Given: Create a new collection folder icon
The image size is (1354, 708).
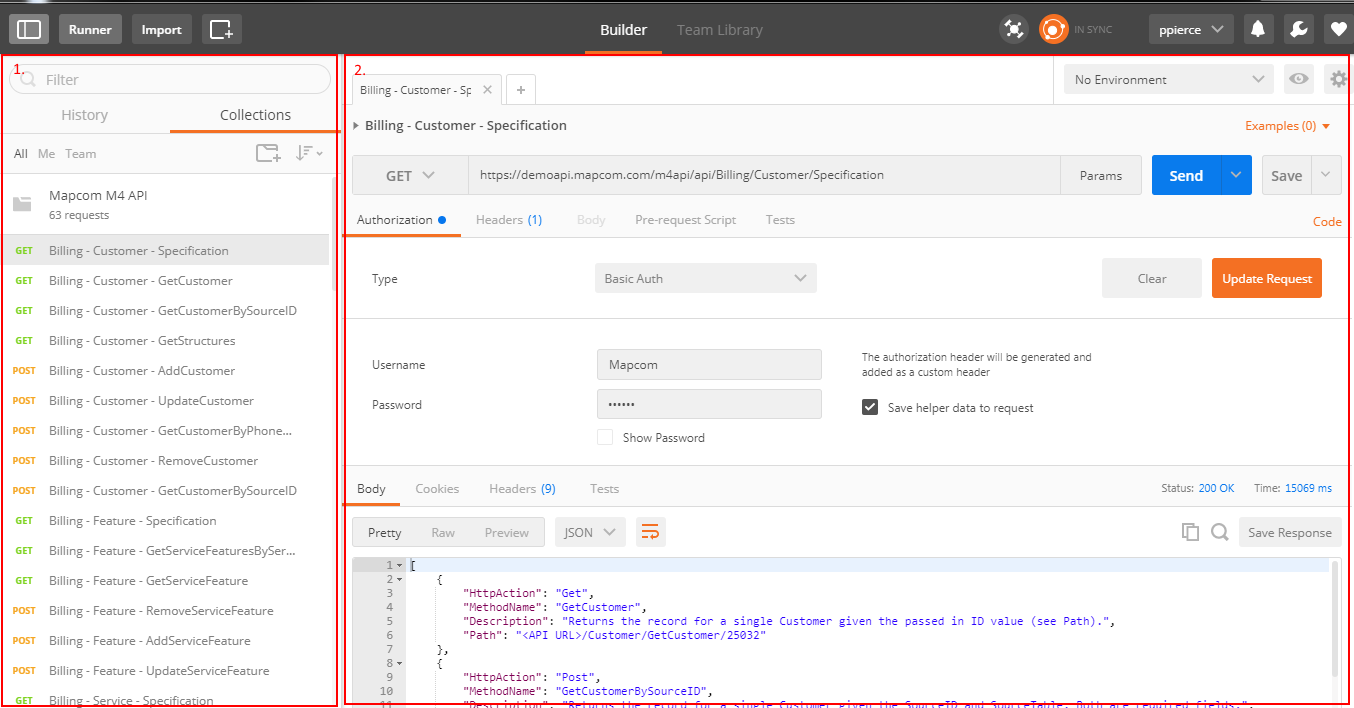Looking at the screenshot, I should point(267,154).
